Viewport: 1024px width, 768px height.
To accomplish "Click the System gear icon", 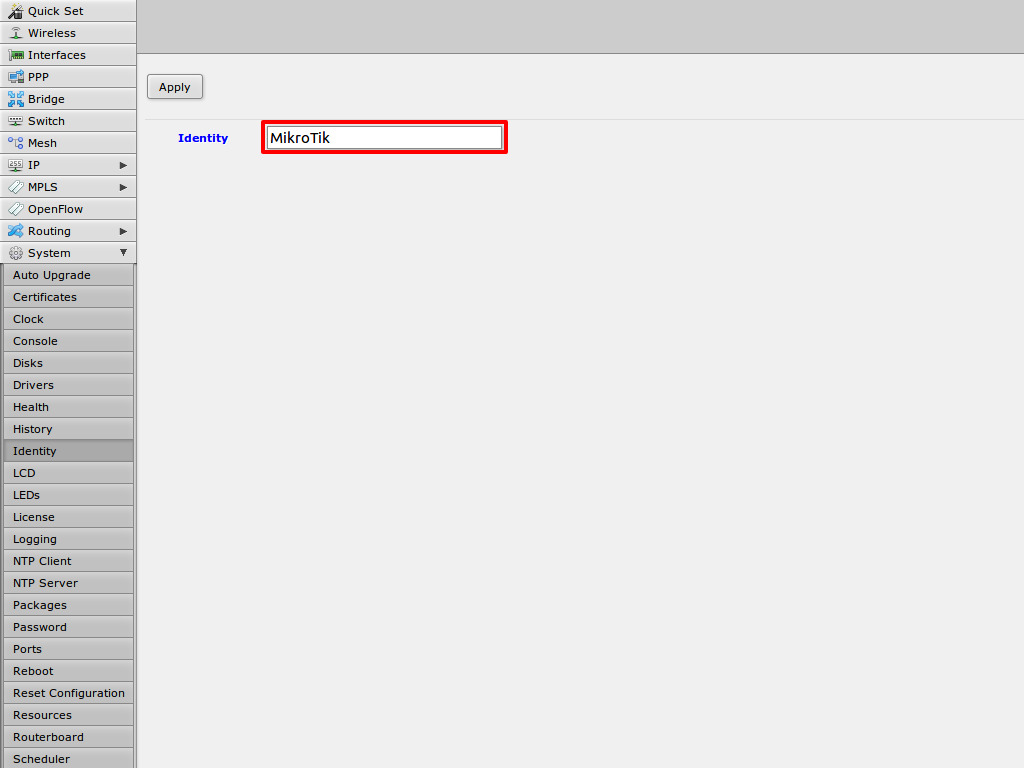I will coord(15,253).
